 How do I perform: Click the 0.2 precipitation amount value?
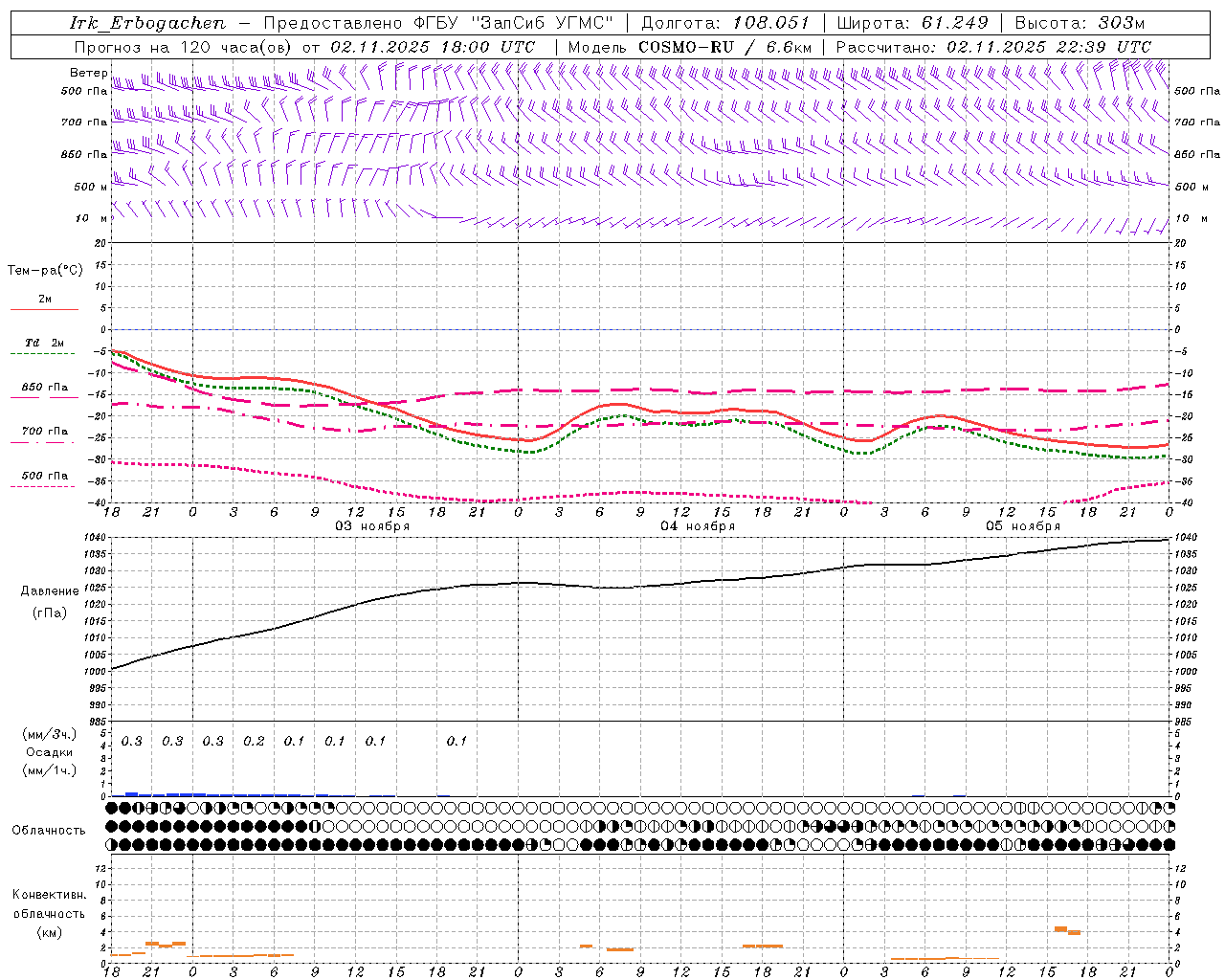[x=254, y=742]
